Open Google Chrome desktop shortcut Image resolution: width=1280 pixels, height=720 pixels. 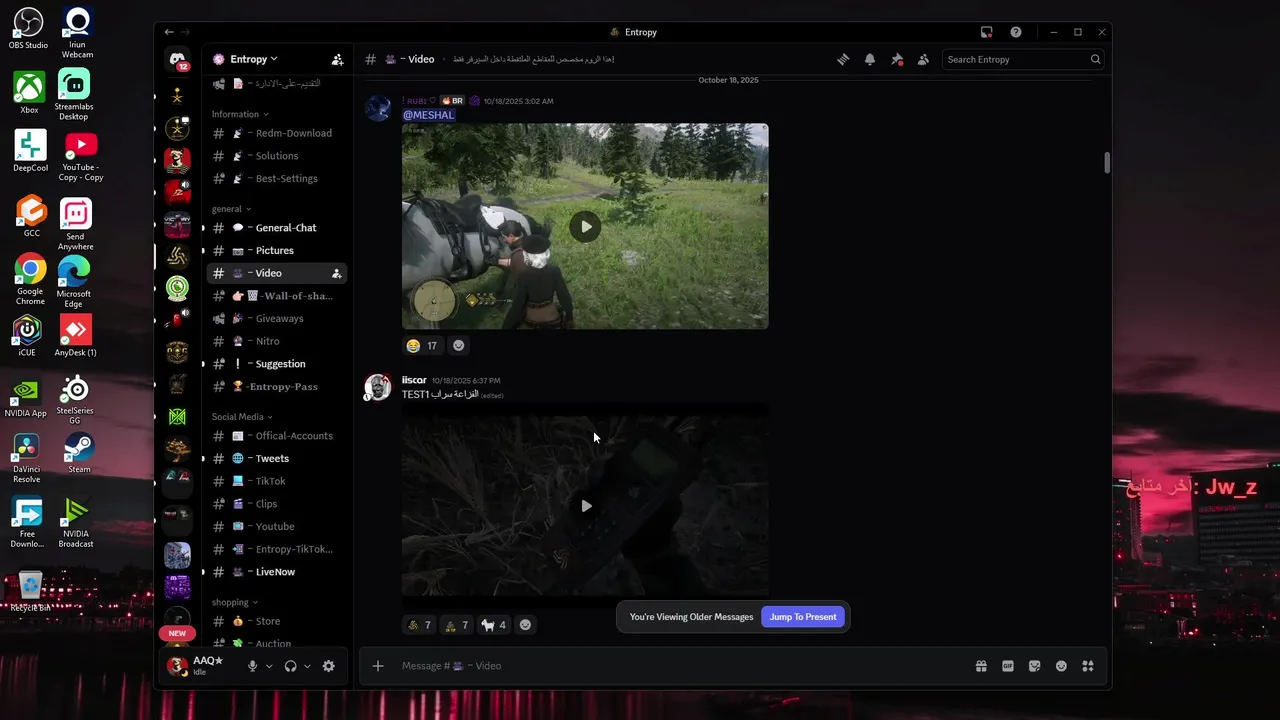[30, 280]
